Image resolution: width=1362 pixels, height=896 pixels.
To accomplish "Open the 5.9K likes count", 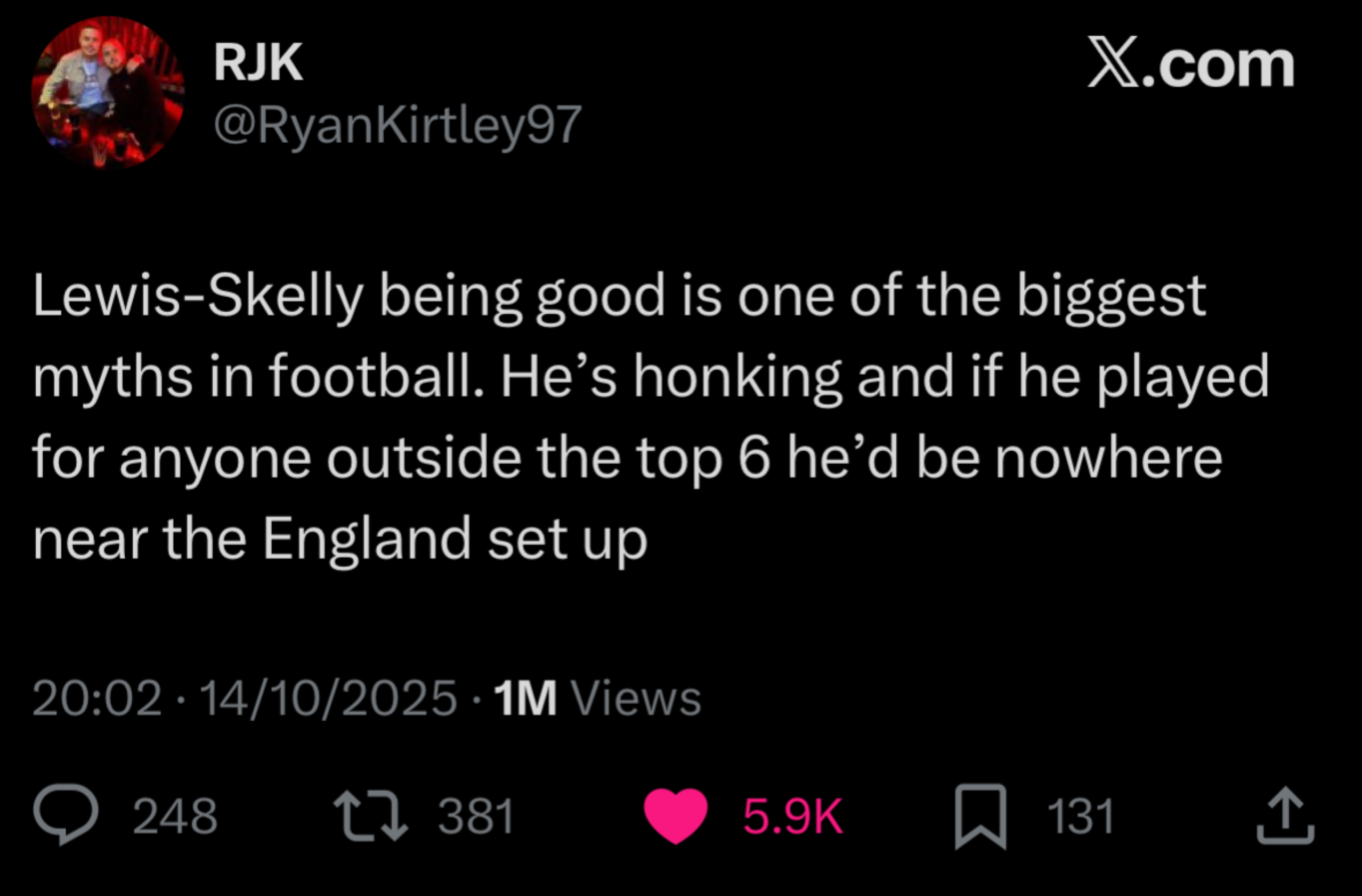I will pyautogui.click(x=792, y=816).
